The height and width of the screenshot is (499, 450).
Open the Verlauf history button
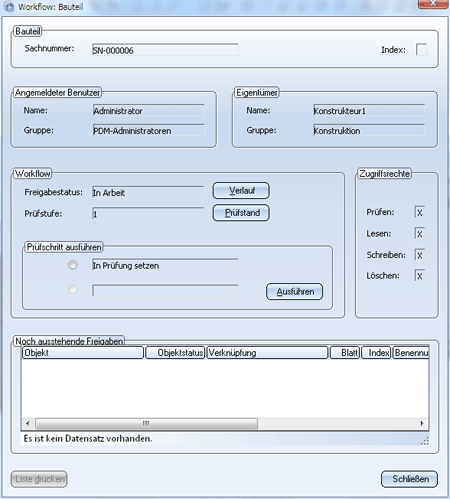tap(241, 191)
